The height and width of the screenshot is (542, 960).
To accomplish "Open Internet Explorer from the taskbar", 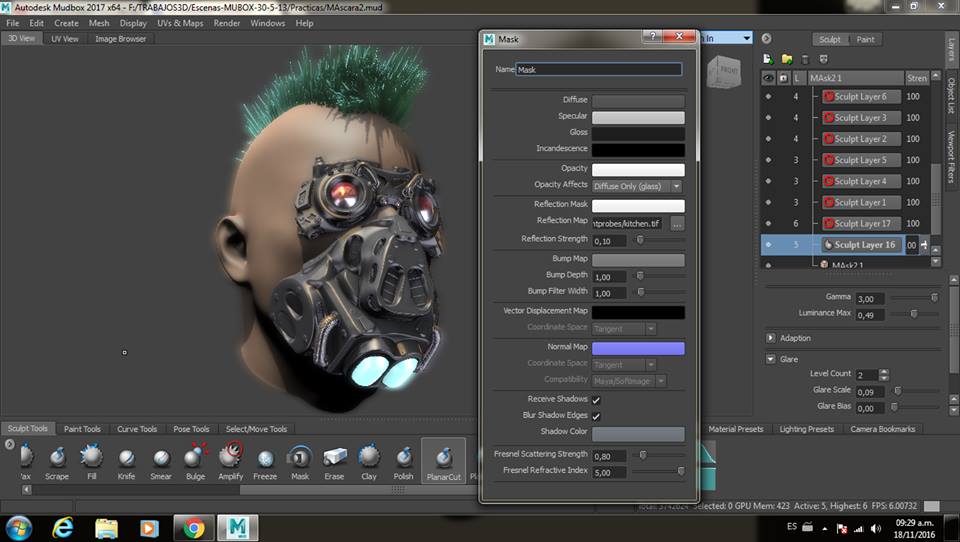I will click(x=62, y=527).
